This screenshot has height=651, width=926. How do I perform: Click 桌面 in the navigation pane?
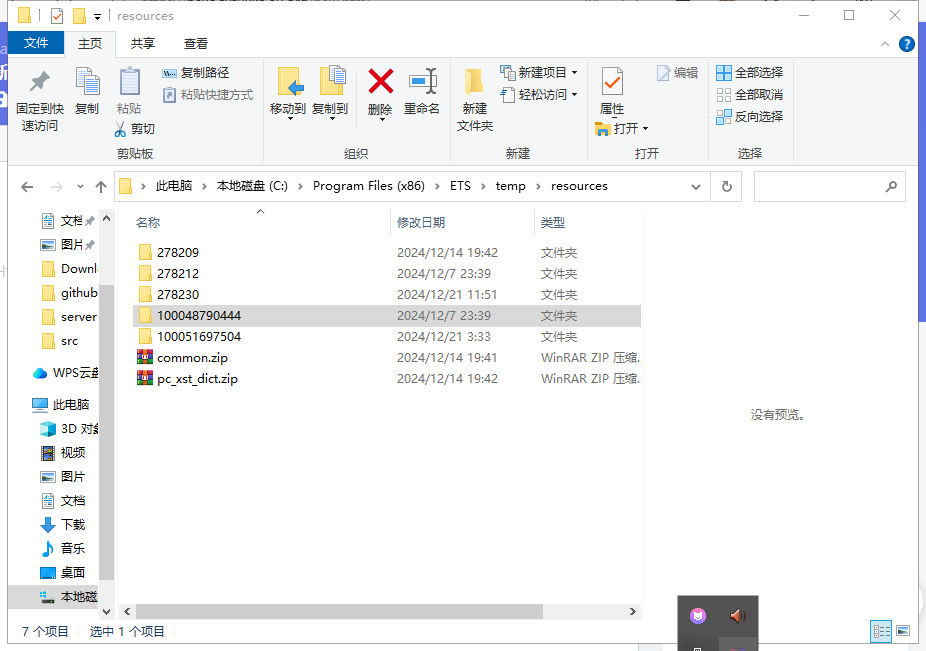(x=64, y=573)
